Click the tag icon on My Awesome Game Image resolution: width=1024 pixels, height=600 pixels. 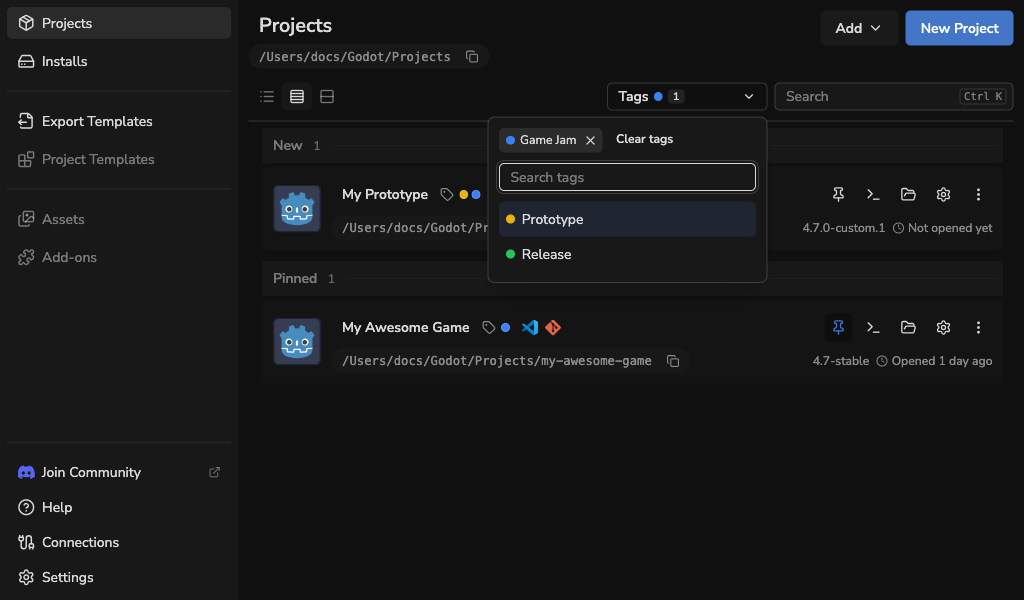(488, 327)
